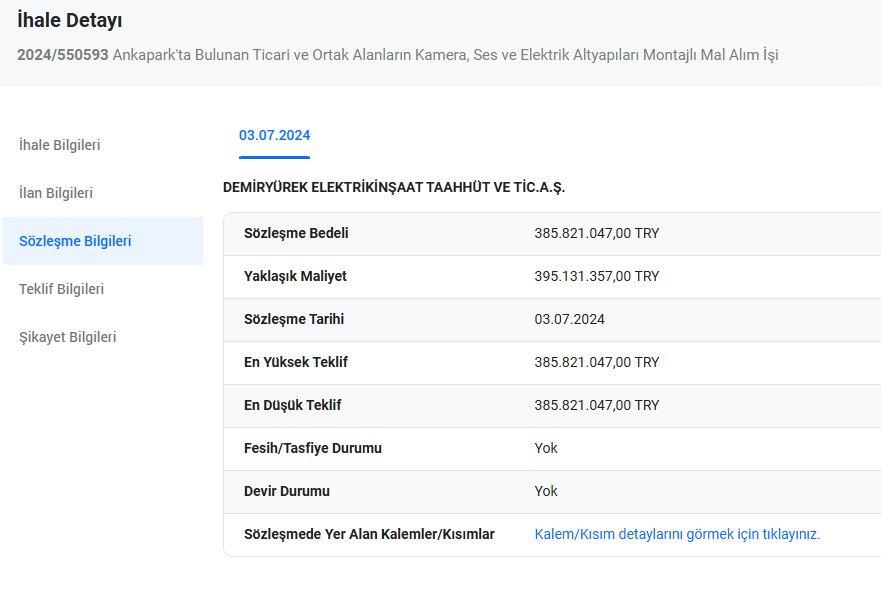This screenshot has width=881, height=595.
Task: Click the Fesih/Tasfiye Durumu label
Action: [313, 448]
